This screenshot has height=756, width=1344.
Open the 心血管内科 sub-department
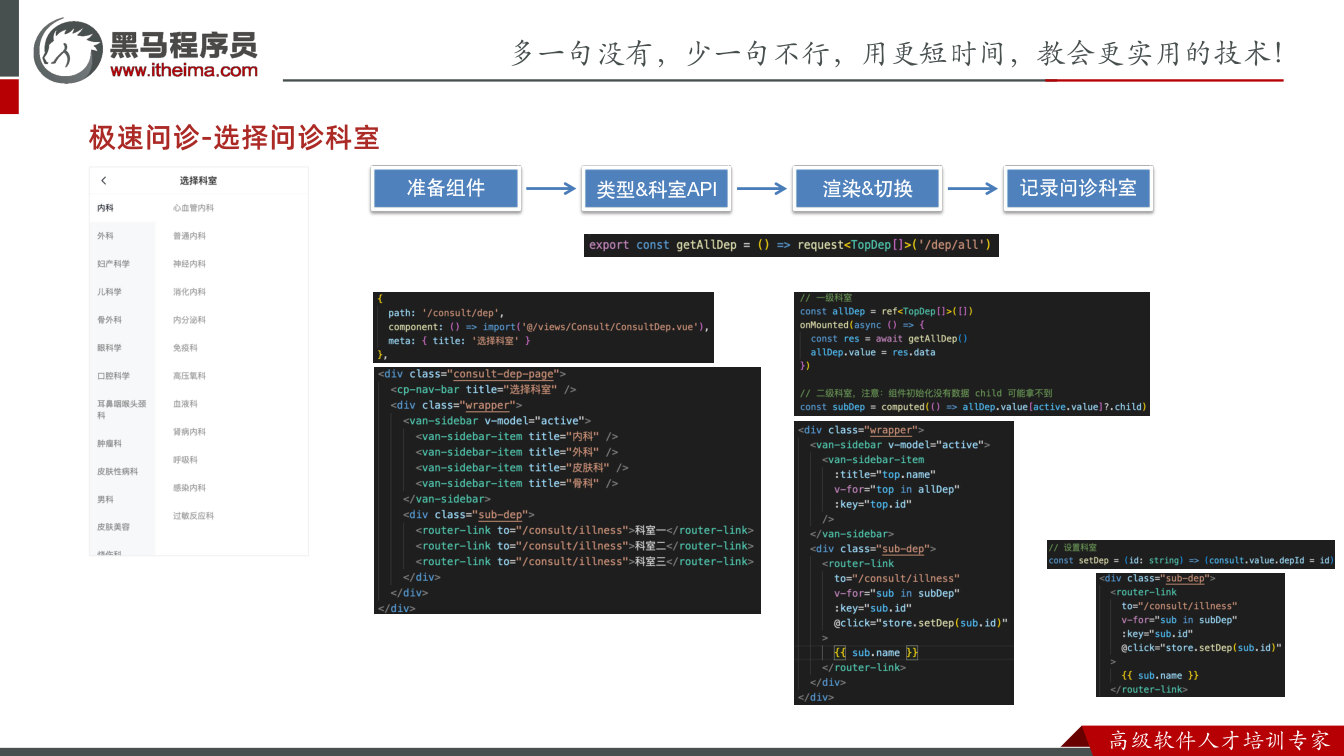pyautogui.click(x=193, y=208)
